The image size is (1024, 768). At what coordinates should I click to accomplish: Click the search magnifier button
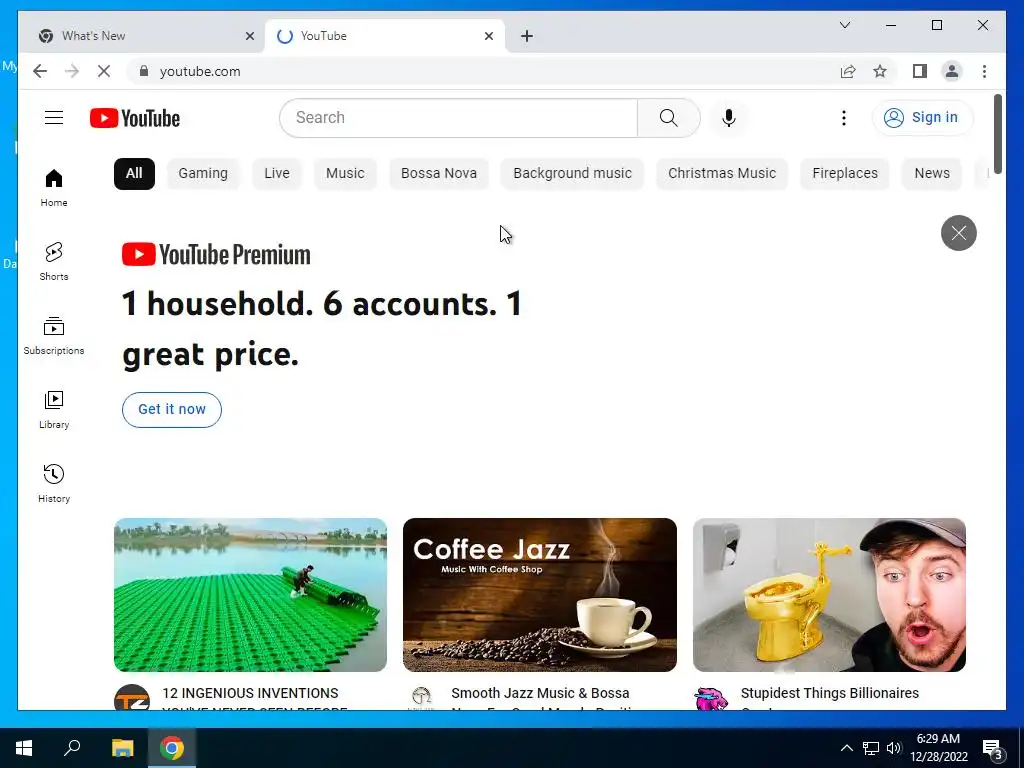(668, 118)
